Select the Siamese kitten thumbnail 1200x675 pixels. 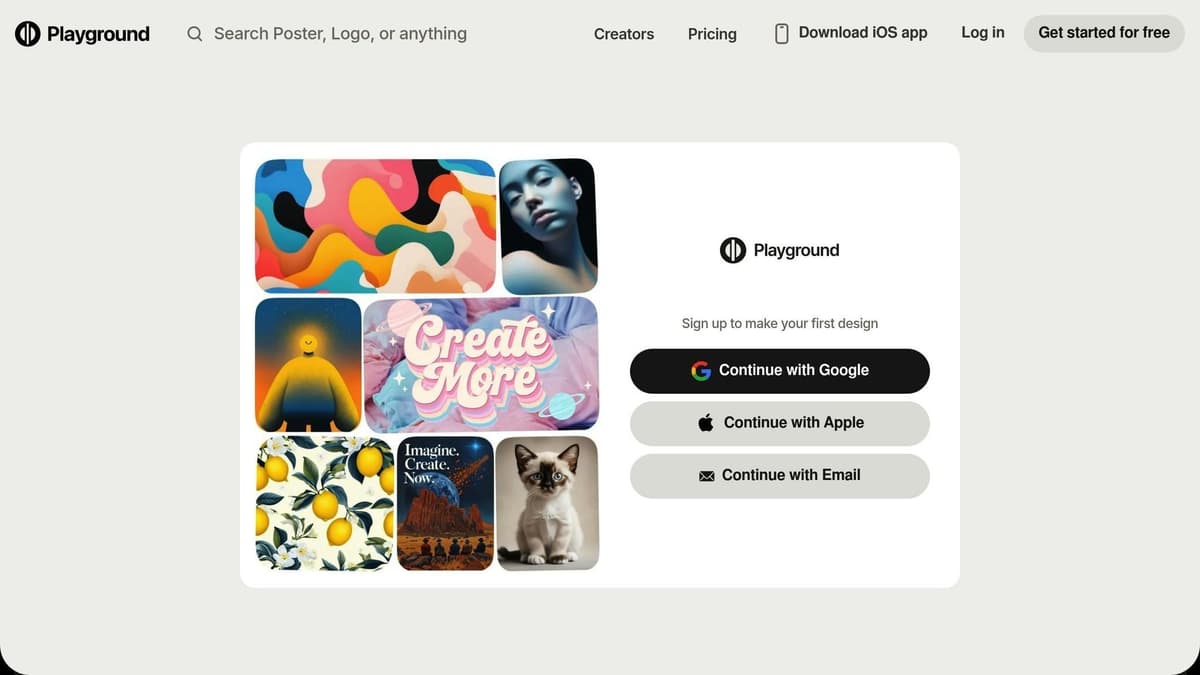tap(547, 503)
